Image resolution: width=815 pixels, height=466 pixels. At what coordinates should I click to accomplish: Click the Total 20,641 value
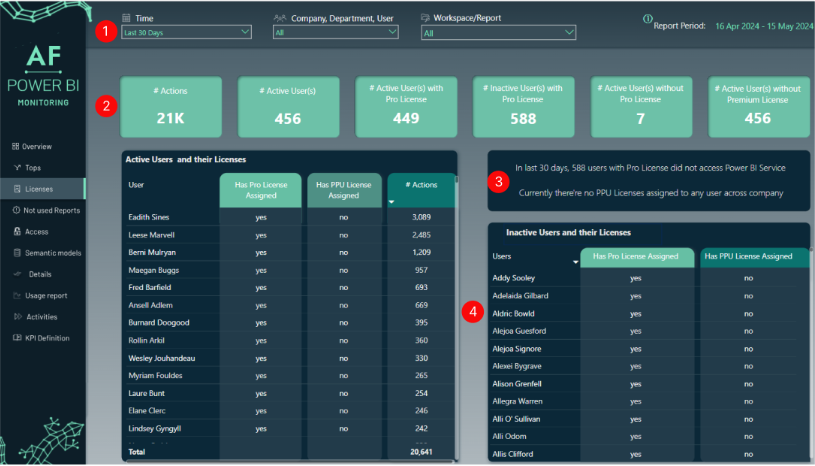421,452
